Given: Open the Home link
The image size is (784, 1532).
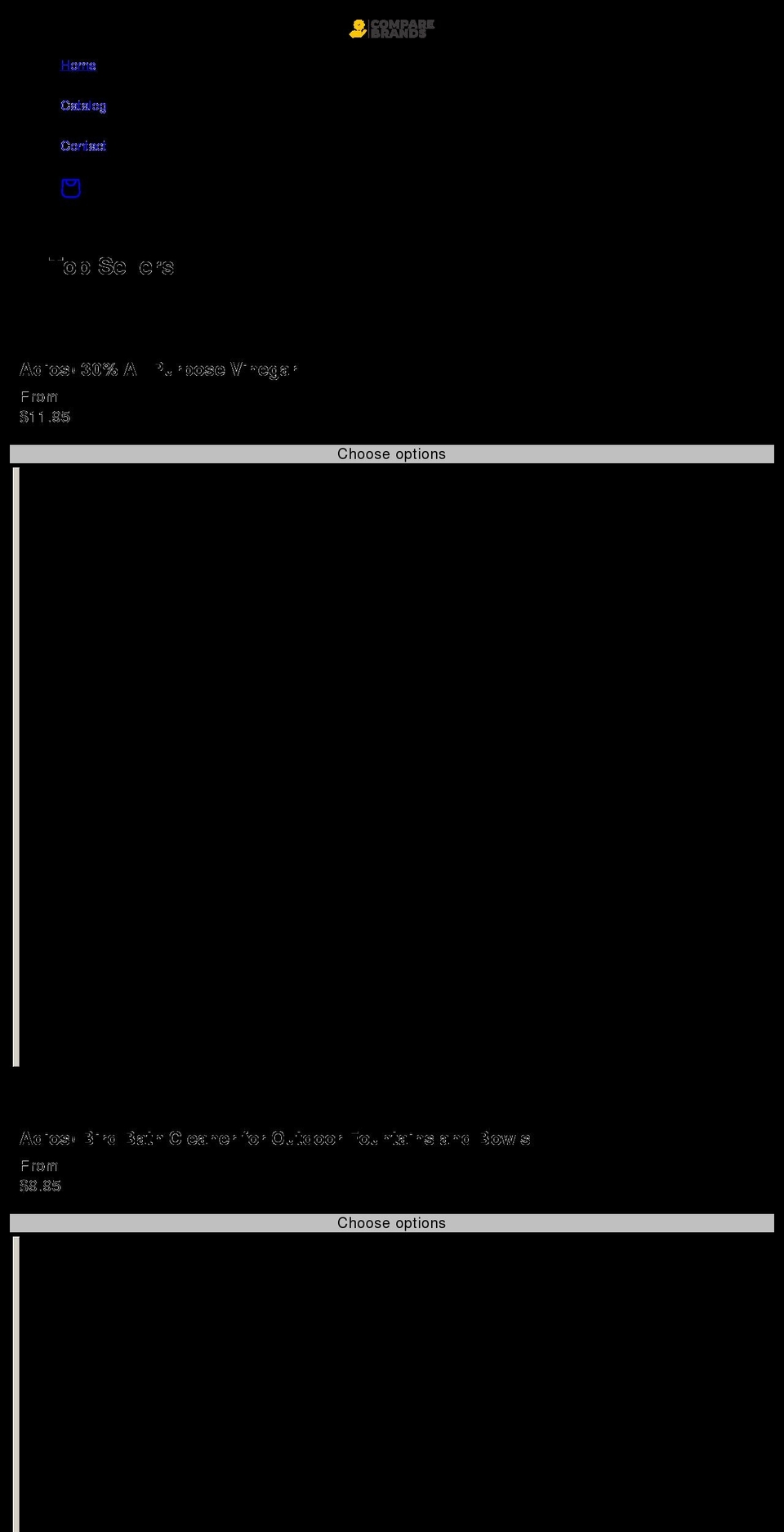Looking at the screenshot, I should tap(78, 65).
